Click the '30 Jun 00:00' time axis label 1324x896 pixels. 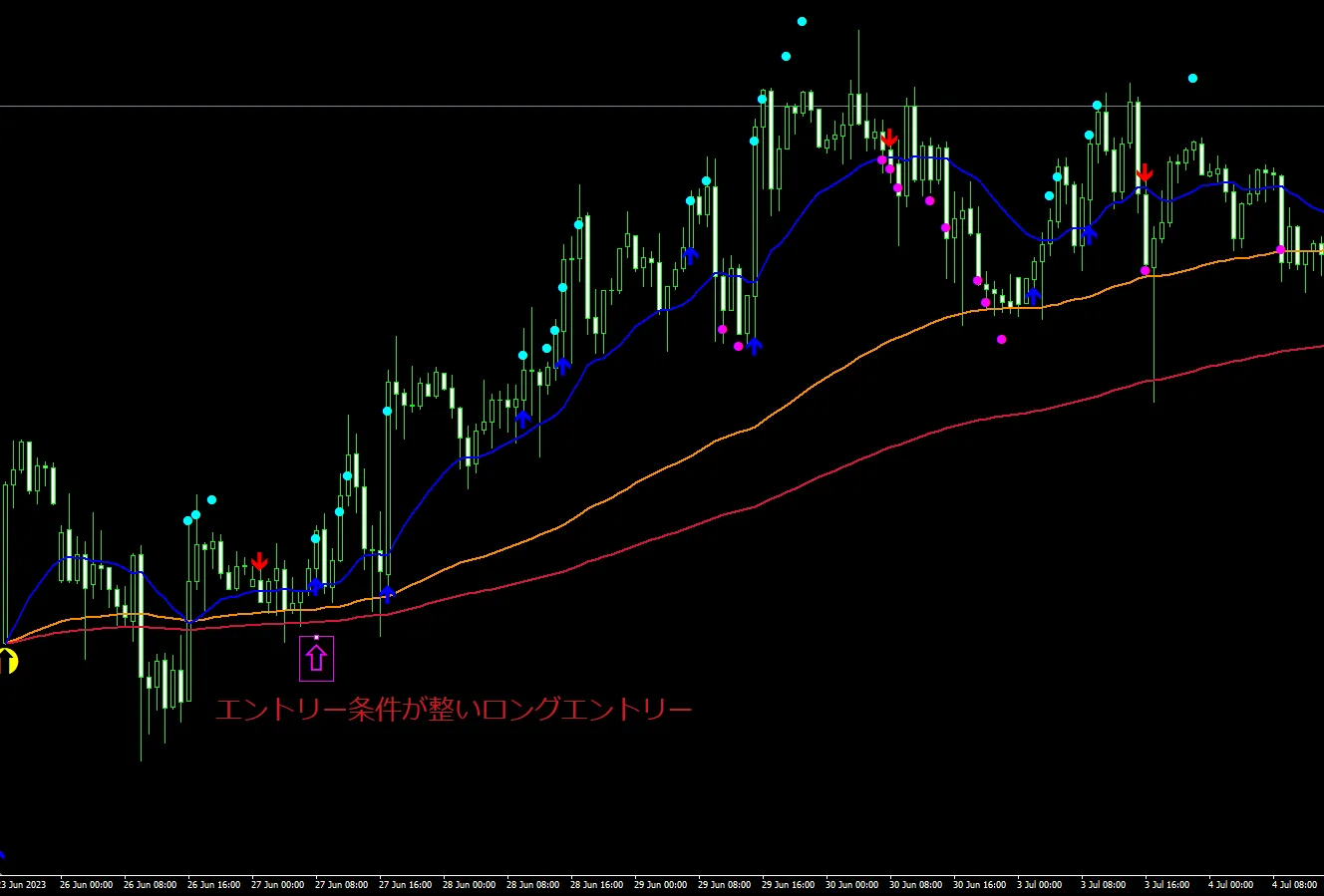[x=851, y=884]
